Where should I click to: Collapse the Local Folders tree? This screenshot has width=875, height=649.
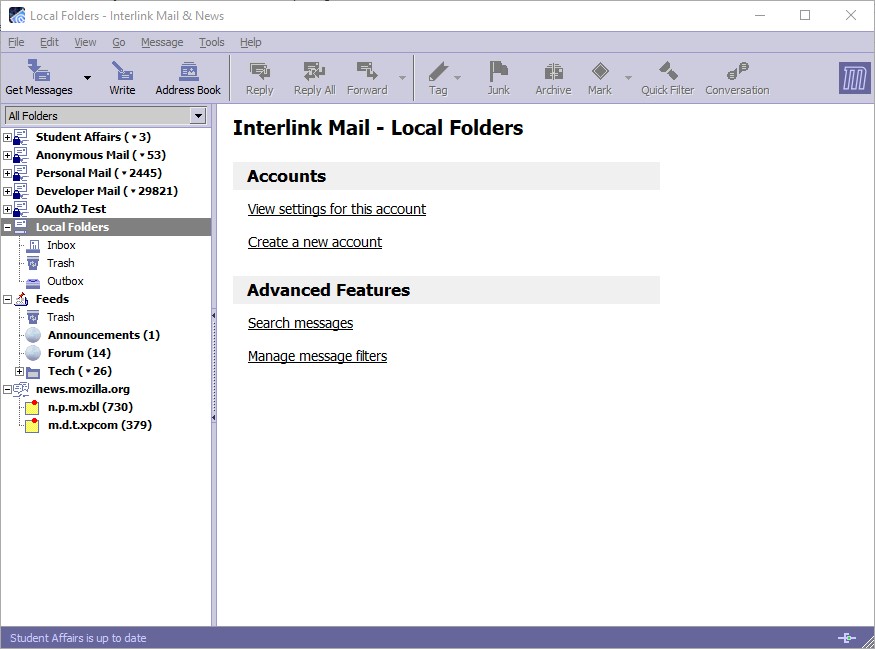[x=7, y=227]
